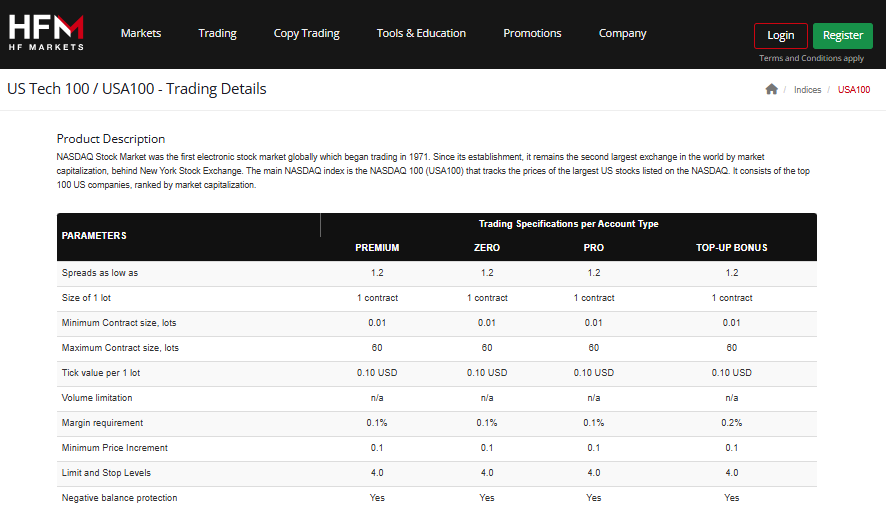Image resolution: width=886 pixels, height=510 pixels.
Task: Click the PREMIUM margin requirement 0.1%
Action: (x=377, y=422)
